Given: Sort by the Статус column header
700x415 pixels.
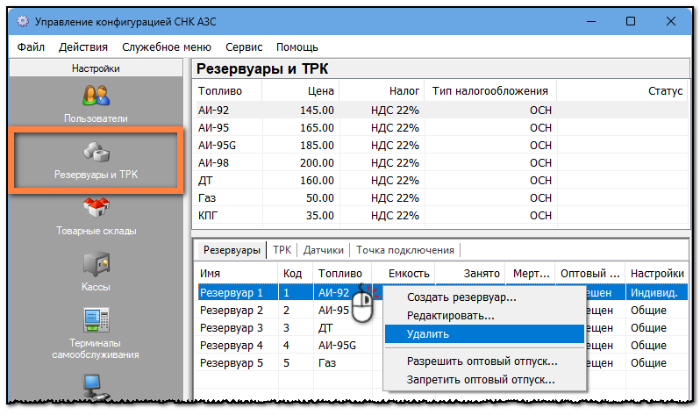Looking at the screenshot, I should tap(622, 91).
